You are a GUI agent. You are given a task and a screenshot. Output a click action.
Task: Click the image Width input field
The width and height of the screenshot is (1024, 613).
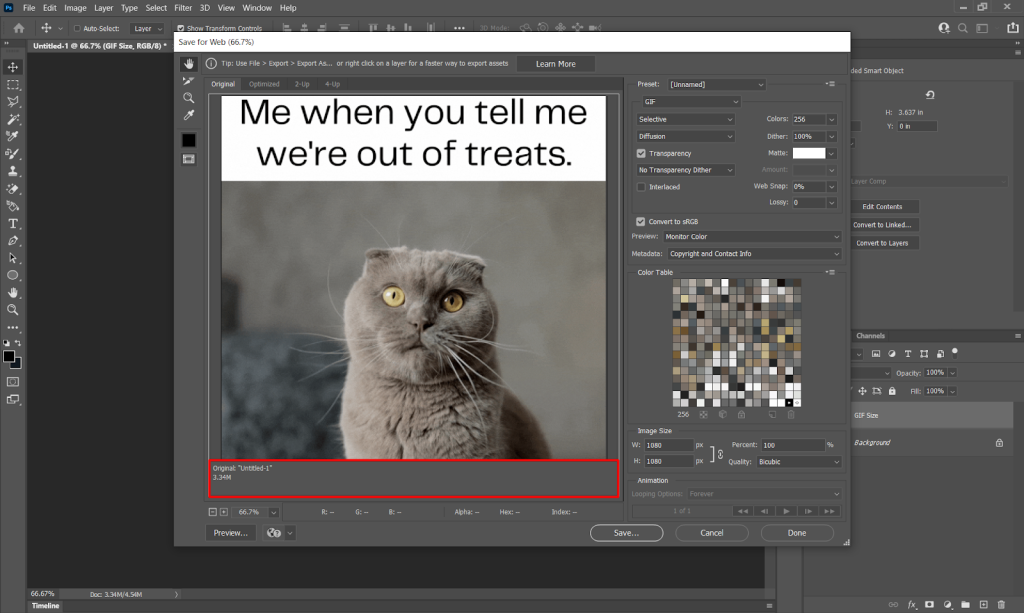(x=669, y=445)
